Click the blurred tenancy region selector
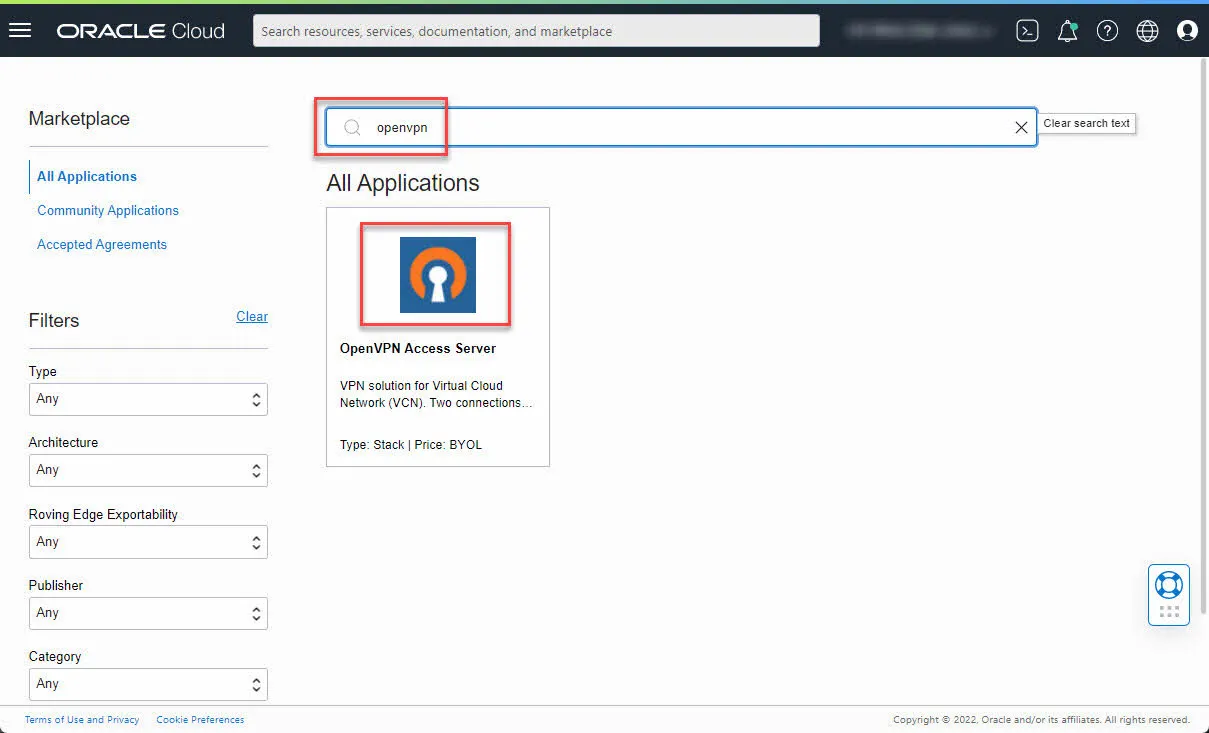The image size is (1209, 733). tap(920, 31)
